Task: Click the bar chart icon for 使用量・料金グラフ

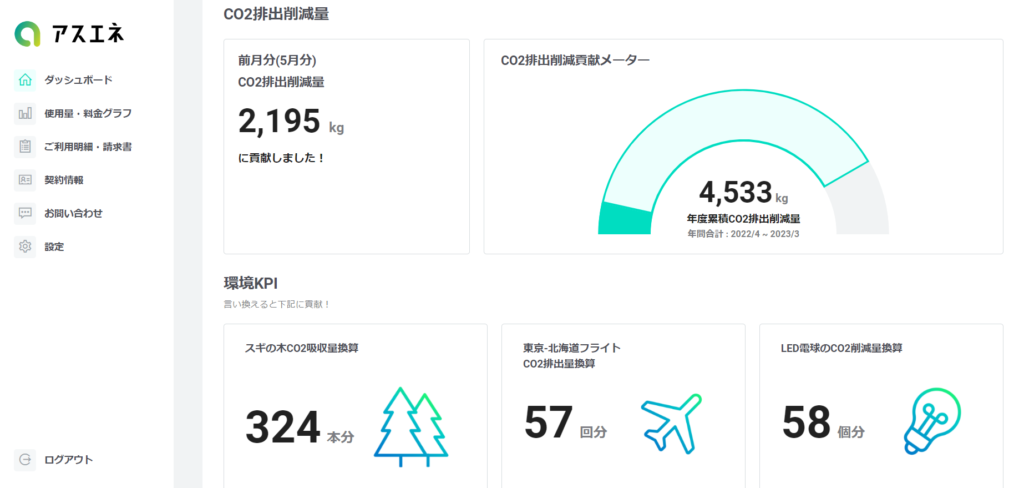Action: pyautogui.click(x=25, y=113)
